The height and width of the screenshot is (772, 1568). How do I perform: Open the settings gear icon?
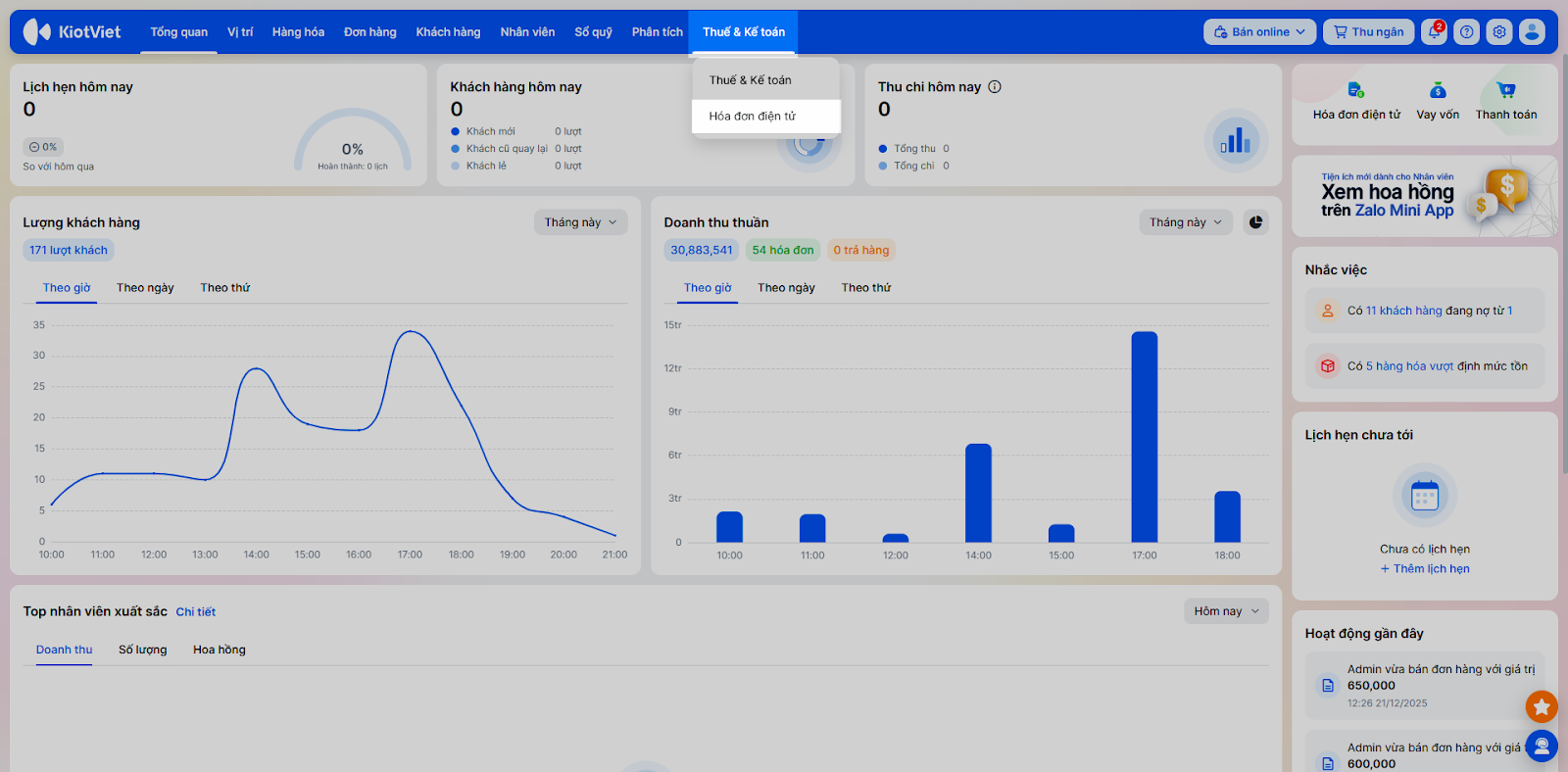click(x=1499, y=32)
